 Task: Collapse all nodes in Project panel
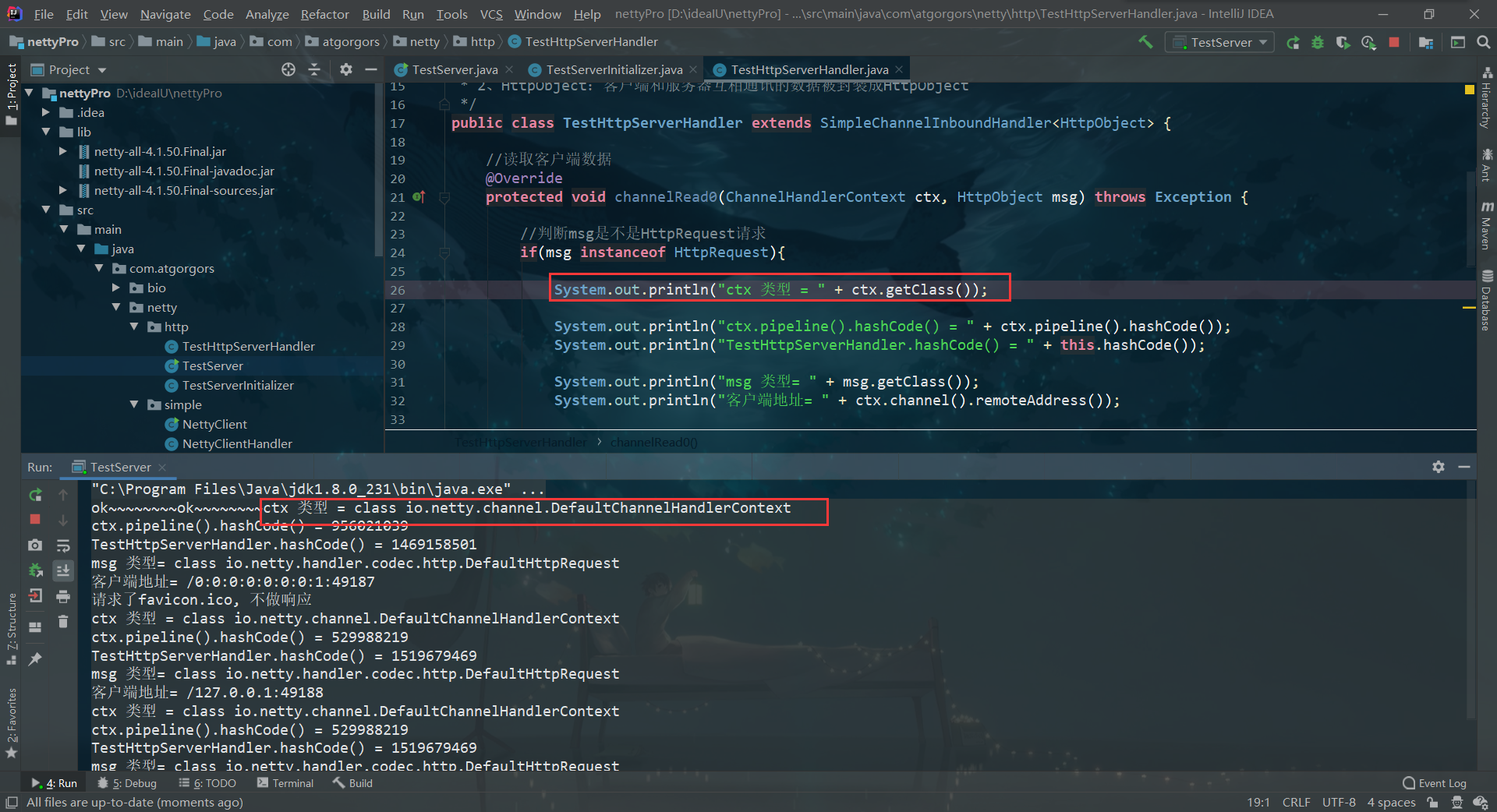tap(314, 69)
